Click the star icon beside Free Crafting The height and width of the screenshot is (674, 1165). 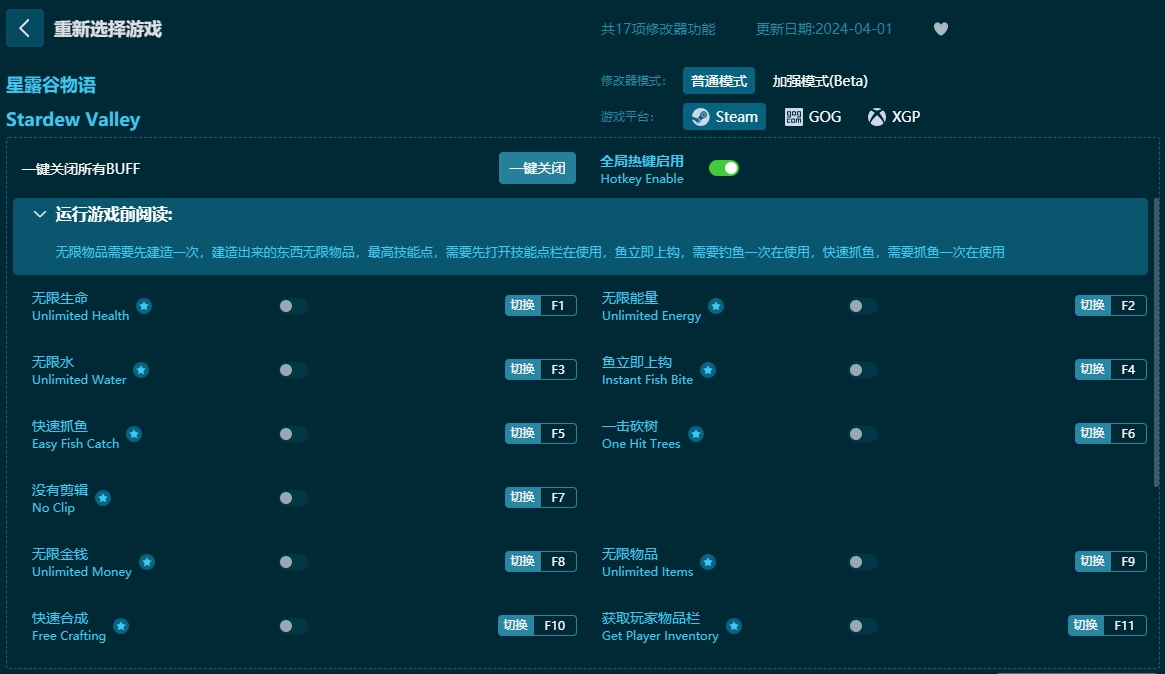pos(120,628)
